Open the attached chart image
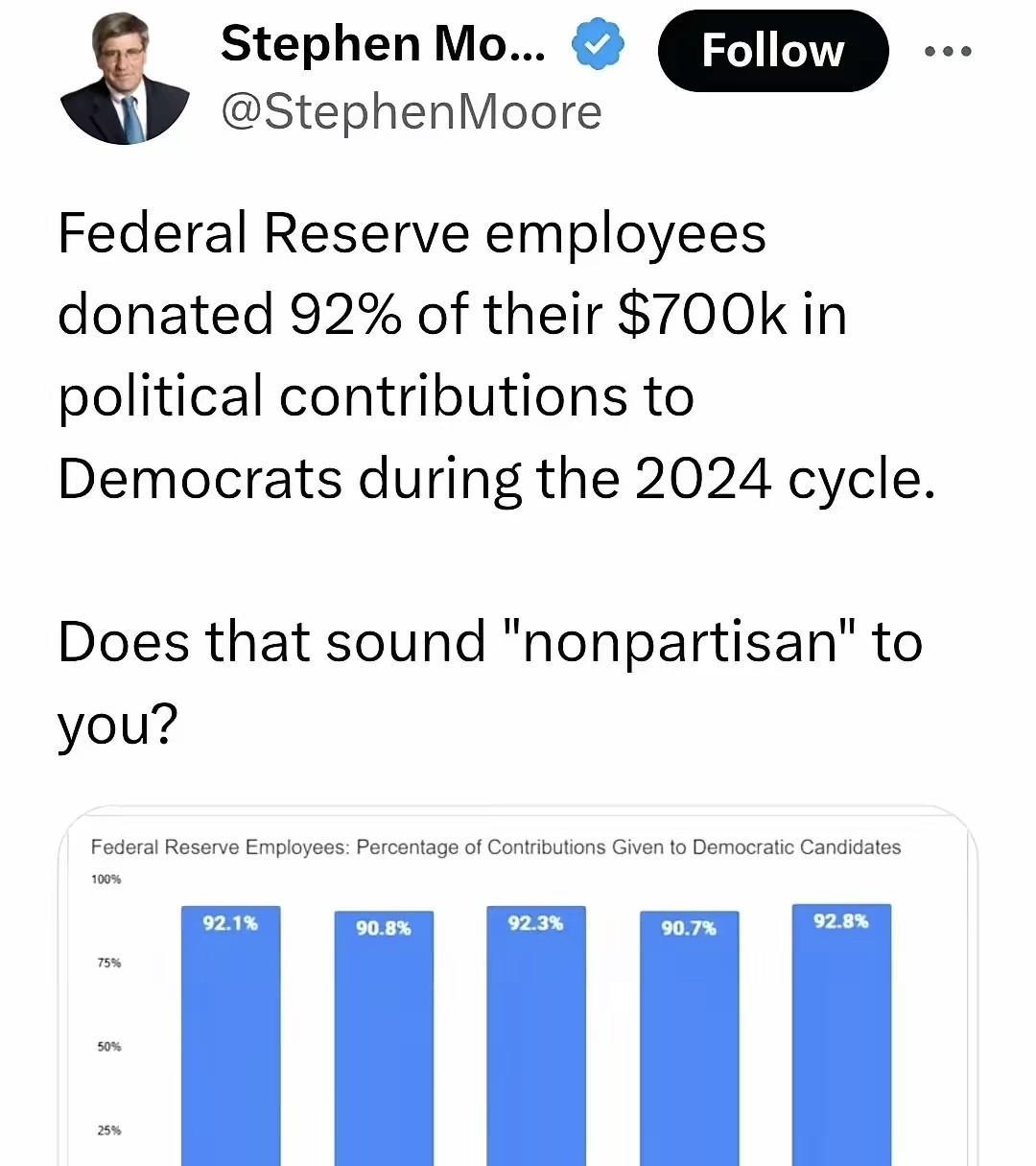 518,987
